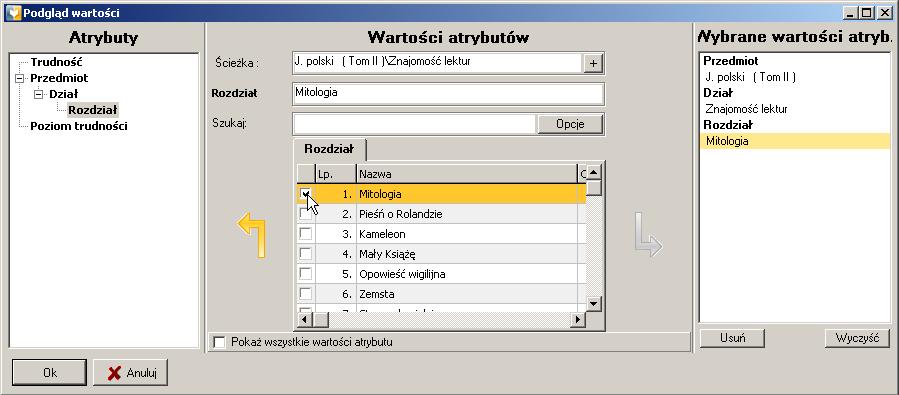Screen dimensions: 899x395
Task: Click the horizontal scroll right arrow
Action: click(579, 319)
